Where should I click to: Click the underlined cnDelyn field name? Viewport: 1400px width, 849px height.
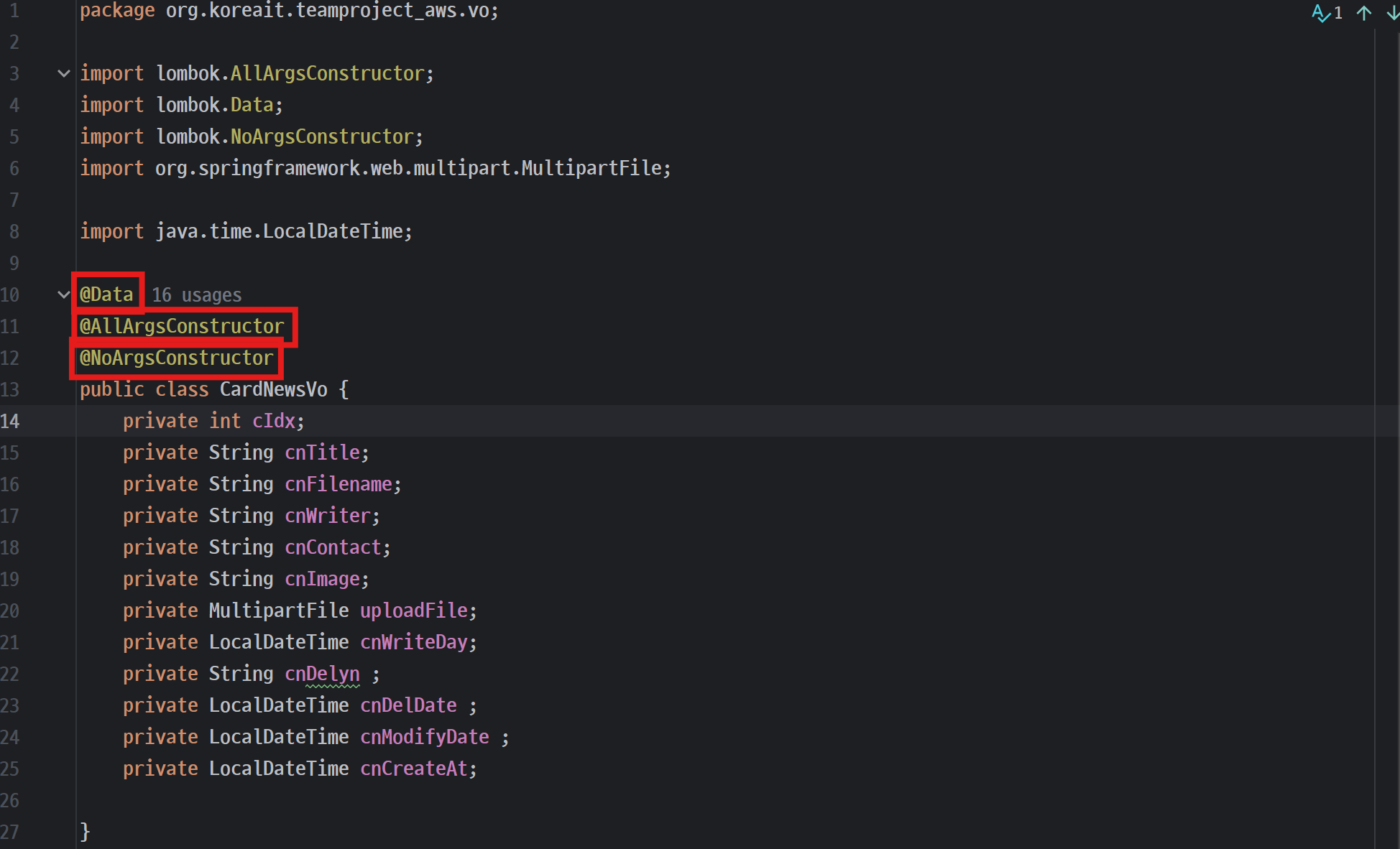pyautogui.click(x=322, y=674)
